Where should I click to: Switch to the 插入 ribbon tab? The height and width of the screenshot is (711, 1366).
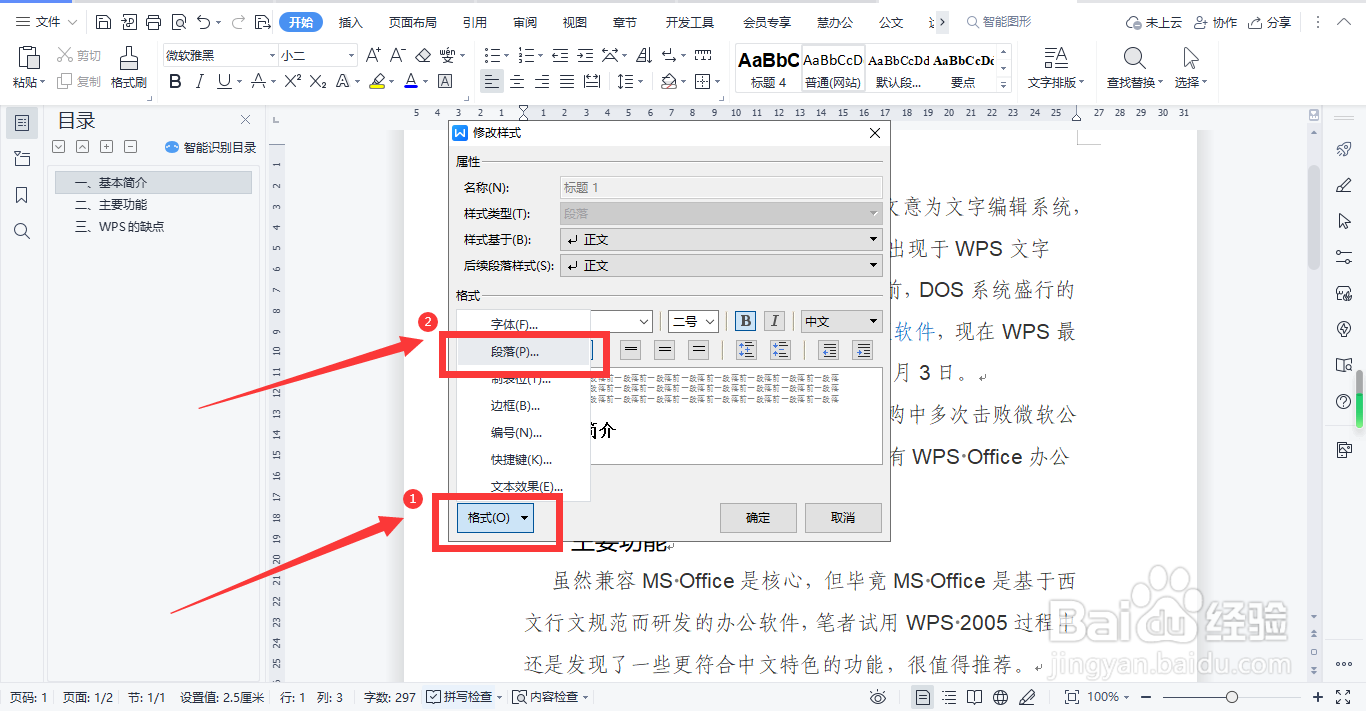[350, 22]
